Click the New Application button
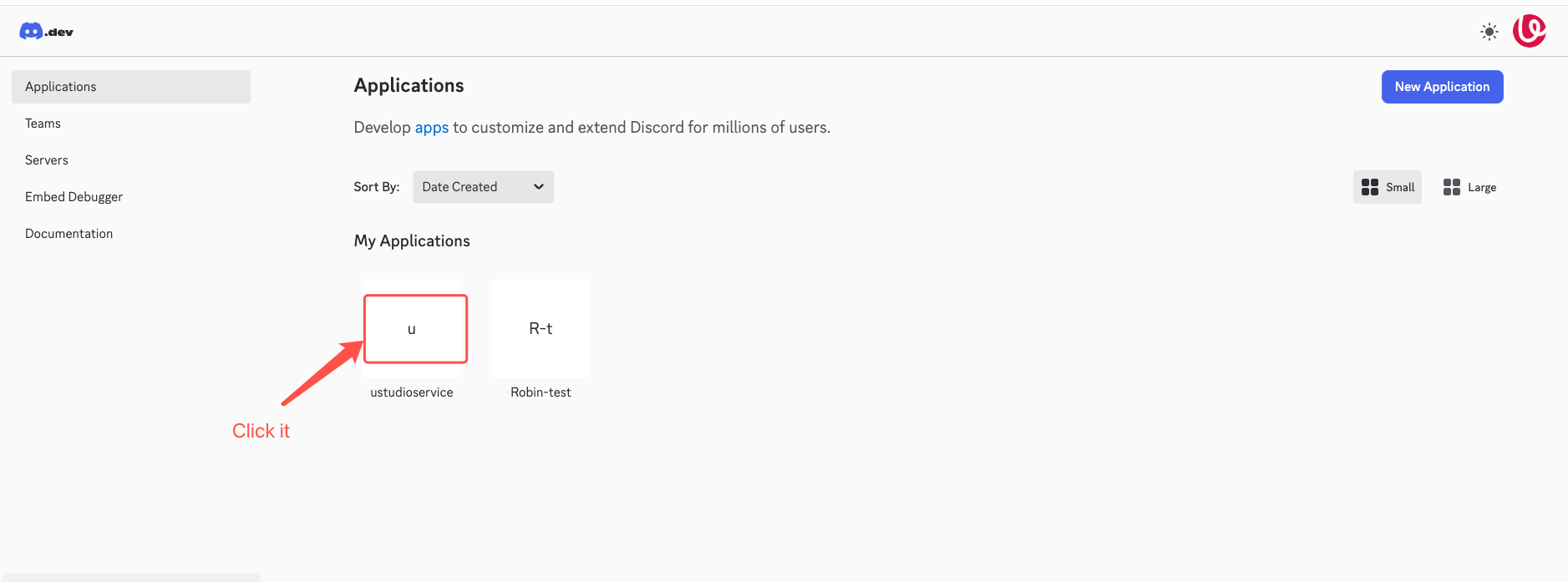The width and height of the screenshot is (1568, 582). pyautogui.click(x=1442, y=87)
